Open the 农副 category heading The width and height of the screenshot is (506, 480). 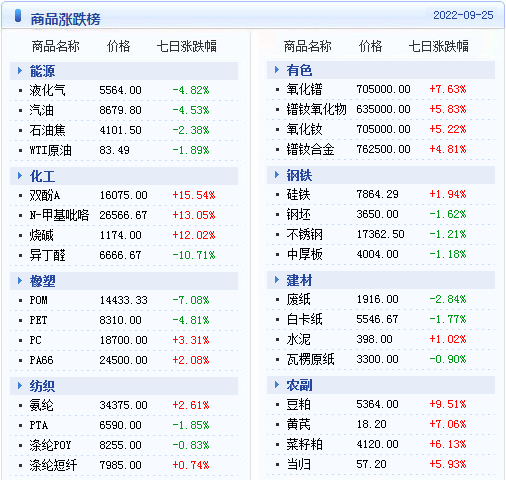pos(299,385)
